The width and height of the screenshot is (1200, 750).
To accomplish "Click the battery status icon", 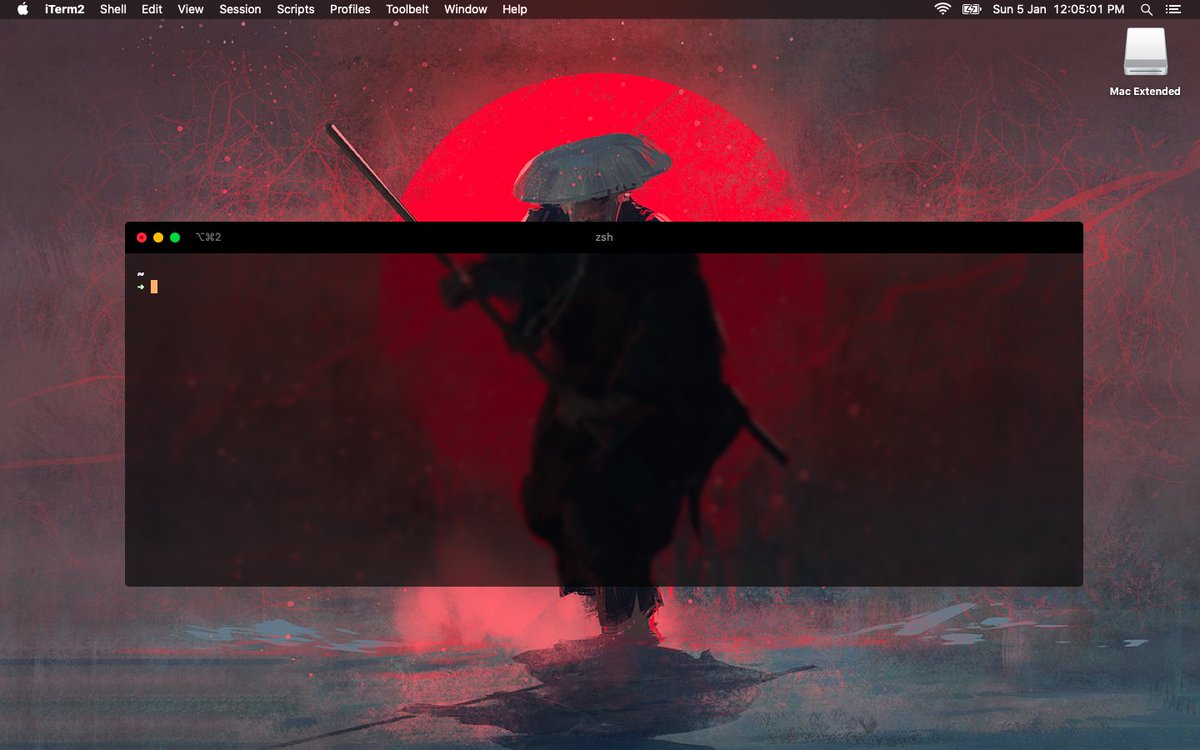I will pos(972,9).
